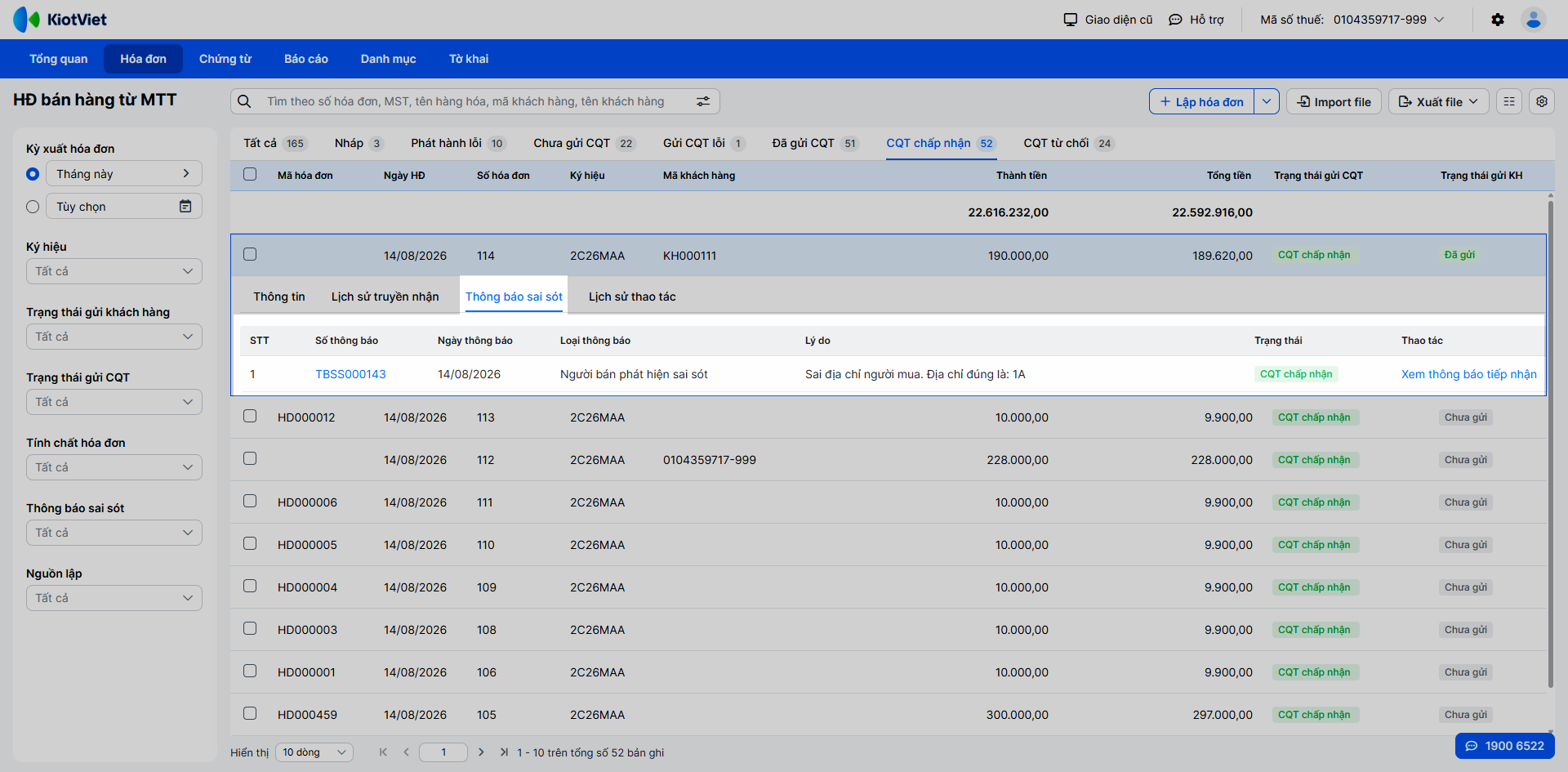Open the Tờ khai menu
The image size is (1568, 772).
(x=469, y=59)
